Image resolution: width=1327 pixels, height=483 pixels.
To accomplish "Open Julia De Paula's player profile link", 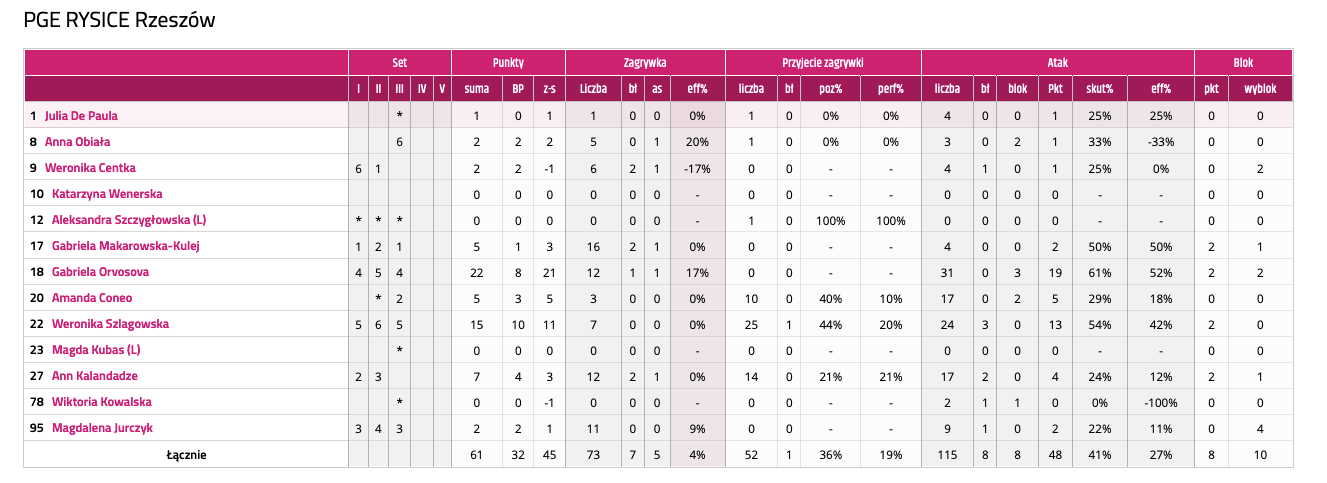I will [x=81, y=116].
